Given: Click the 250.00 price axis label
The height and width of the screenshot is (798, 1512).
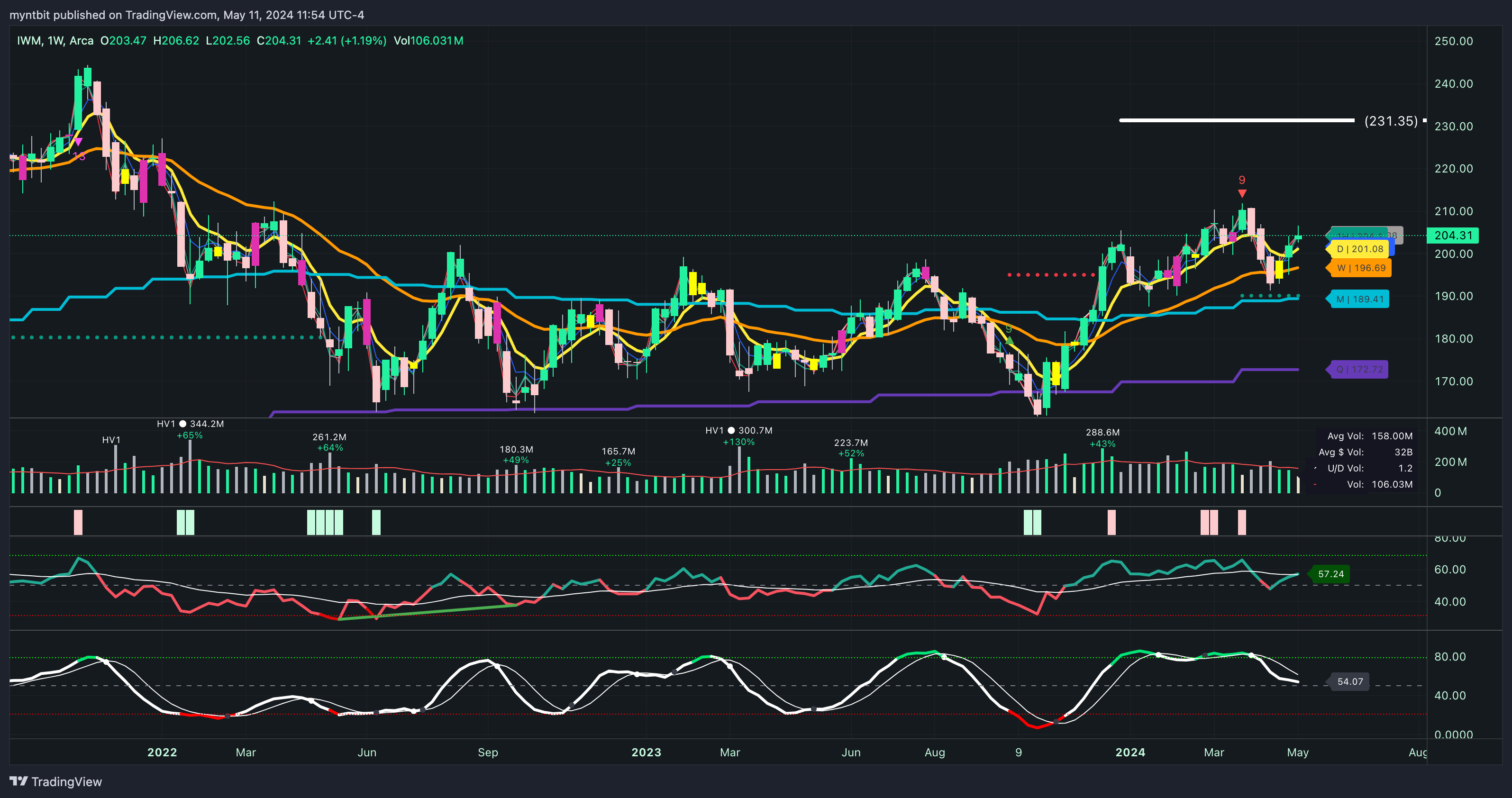Looking at the screenshot, I should coord(1453,41).
